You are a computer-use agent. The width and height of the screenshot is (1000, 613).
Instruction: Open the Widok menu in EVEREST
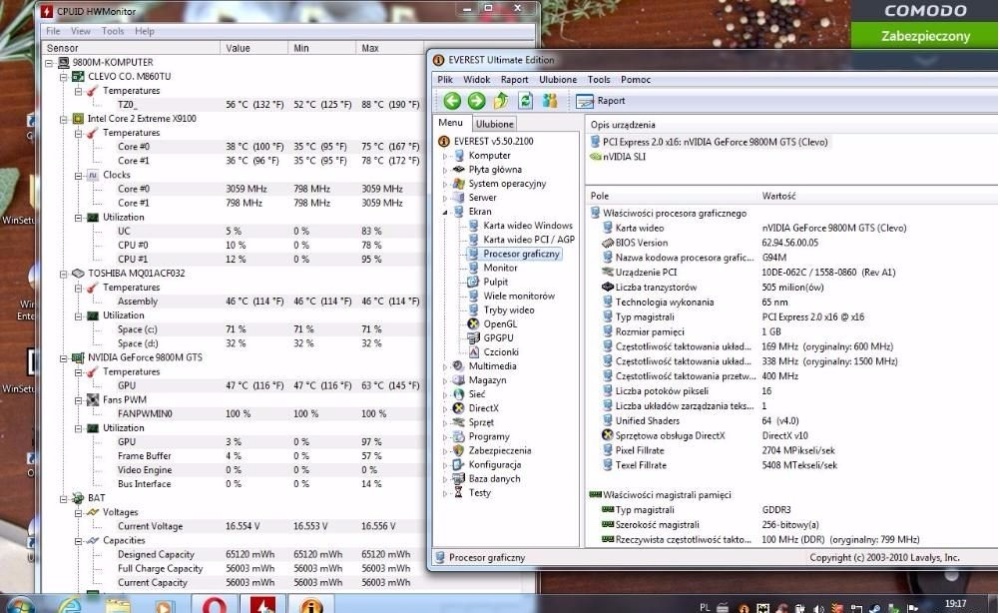tap(476, 80)
